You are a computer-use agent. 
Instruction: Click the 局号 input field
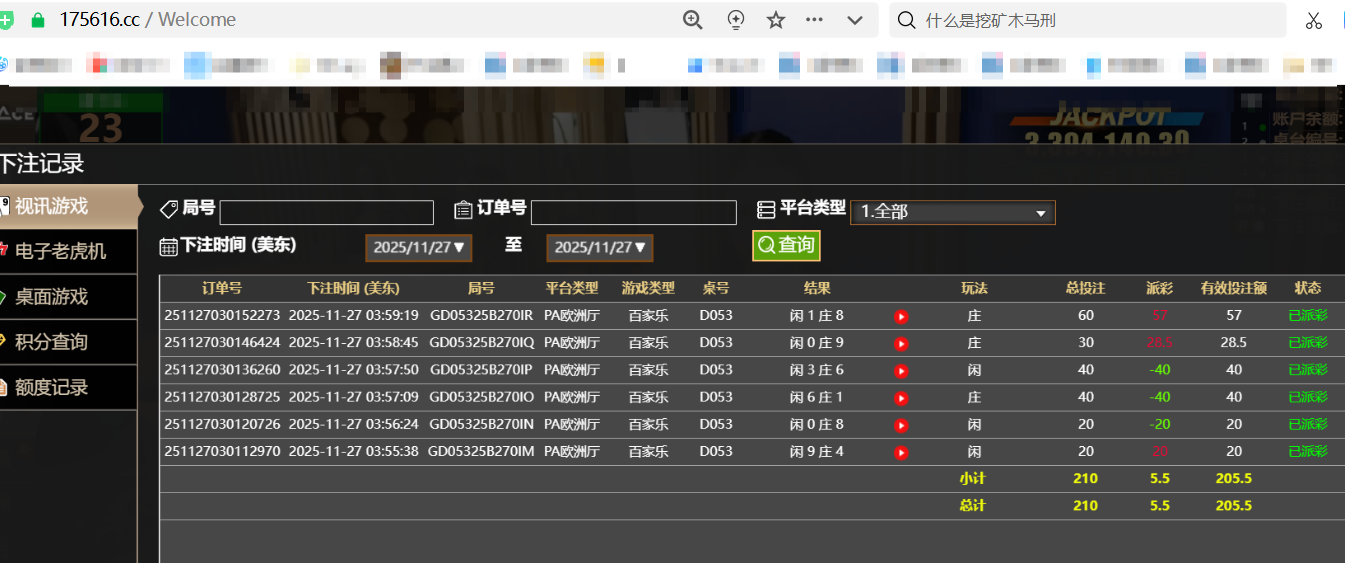point(326,212)
